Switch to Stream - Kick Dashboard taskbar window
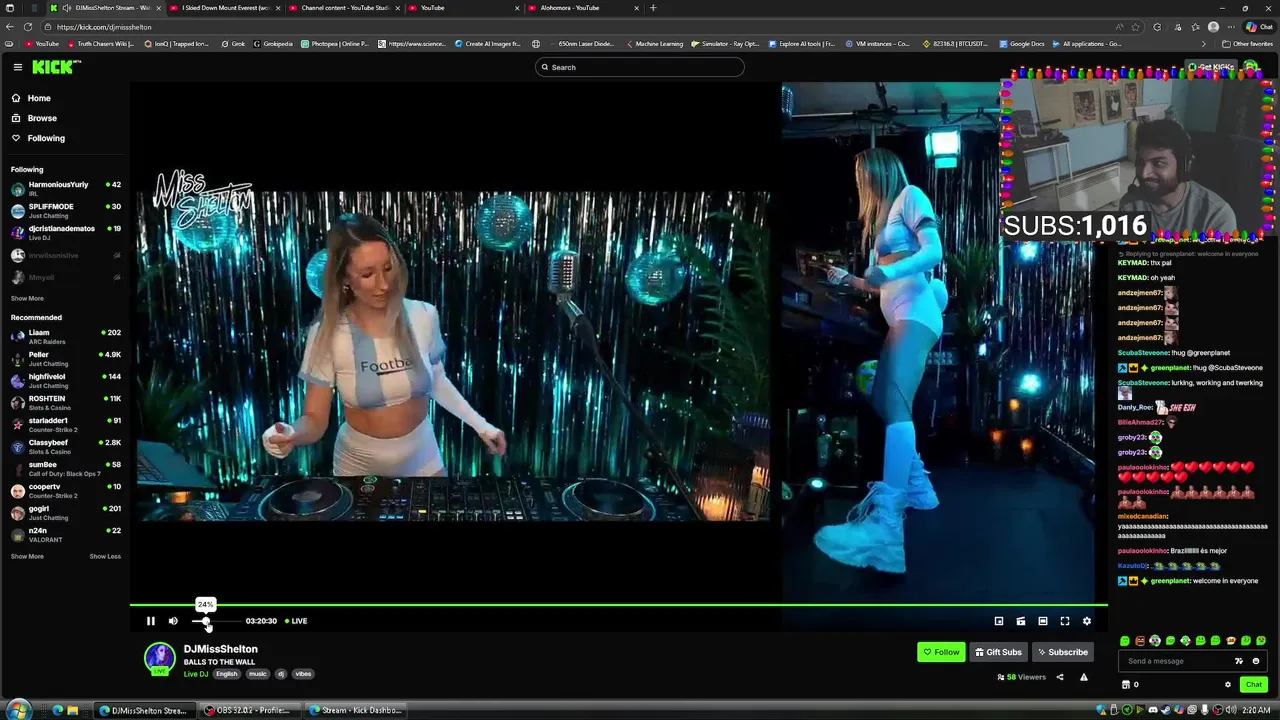This screenshot has width=1280, height=720. [x=355, y=710]
